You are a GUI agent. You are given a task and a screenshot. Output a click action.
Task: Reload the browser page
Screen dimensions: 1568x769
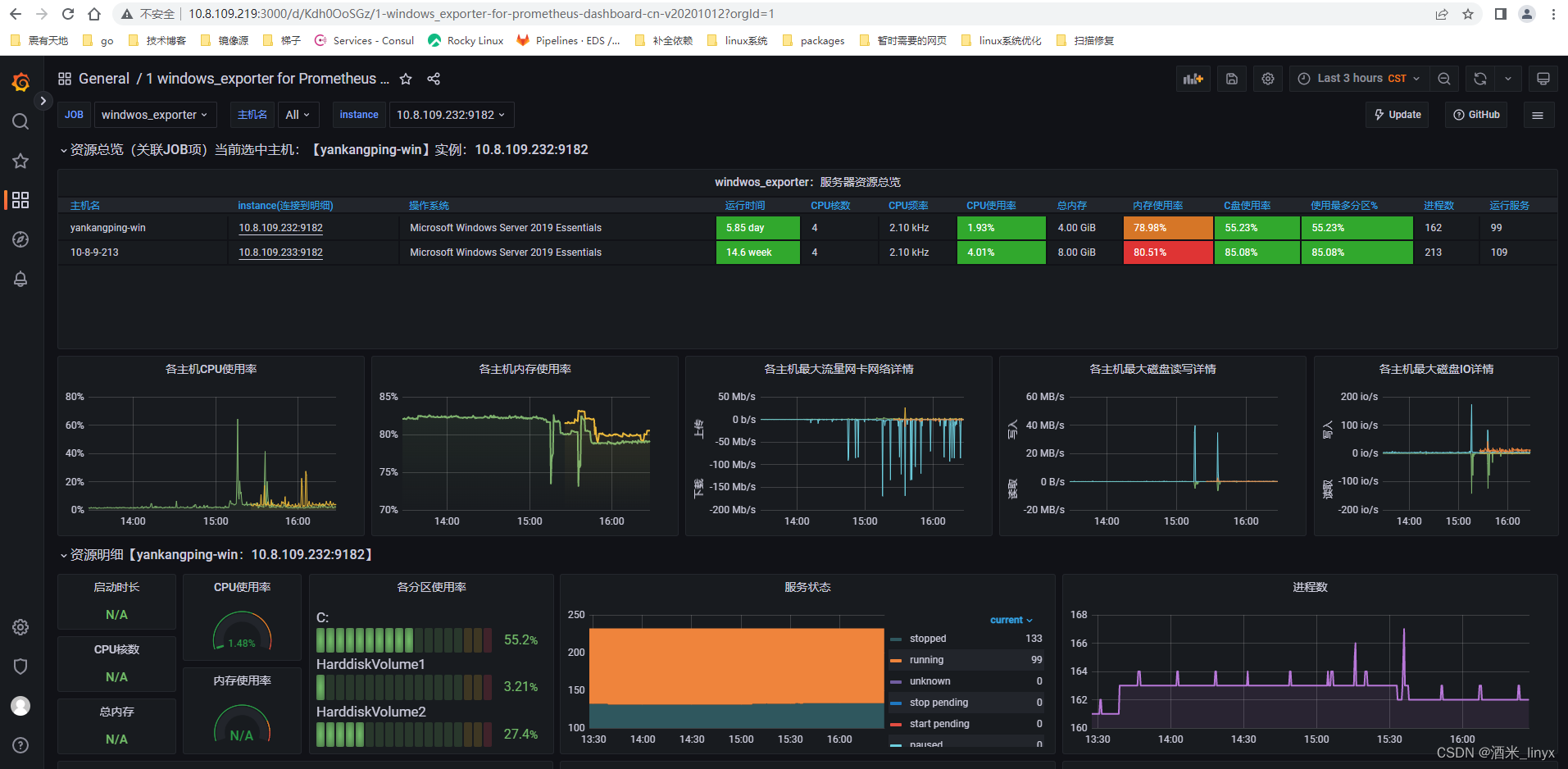click(68, 14)
